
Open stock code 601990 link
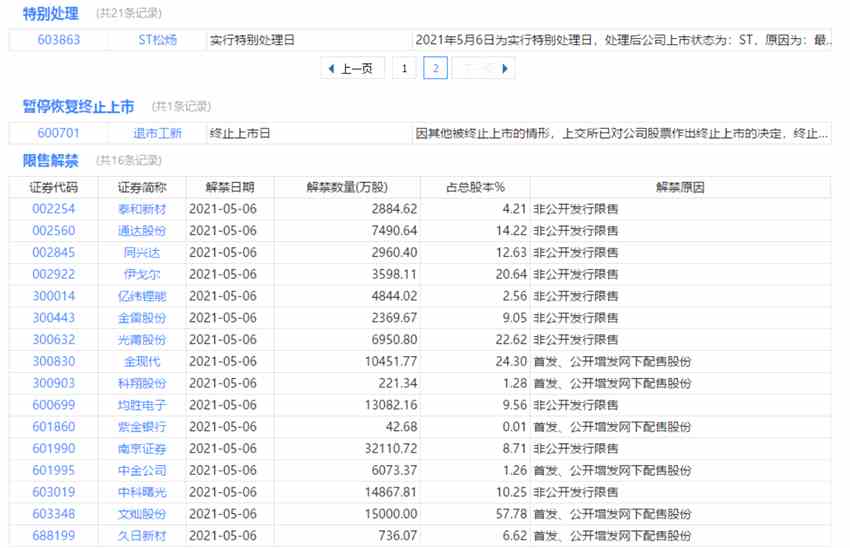tap(53, 449)
